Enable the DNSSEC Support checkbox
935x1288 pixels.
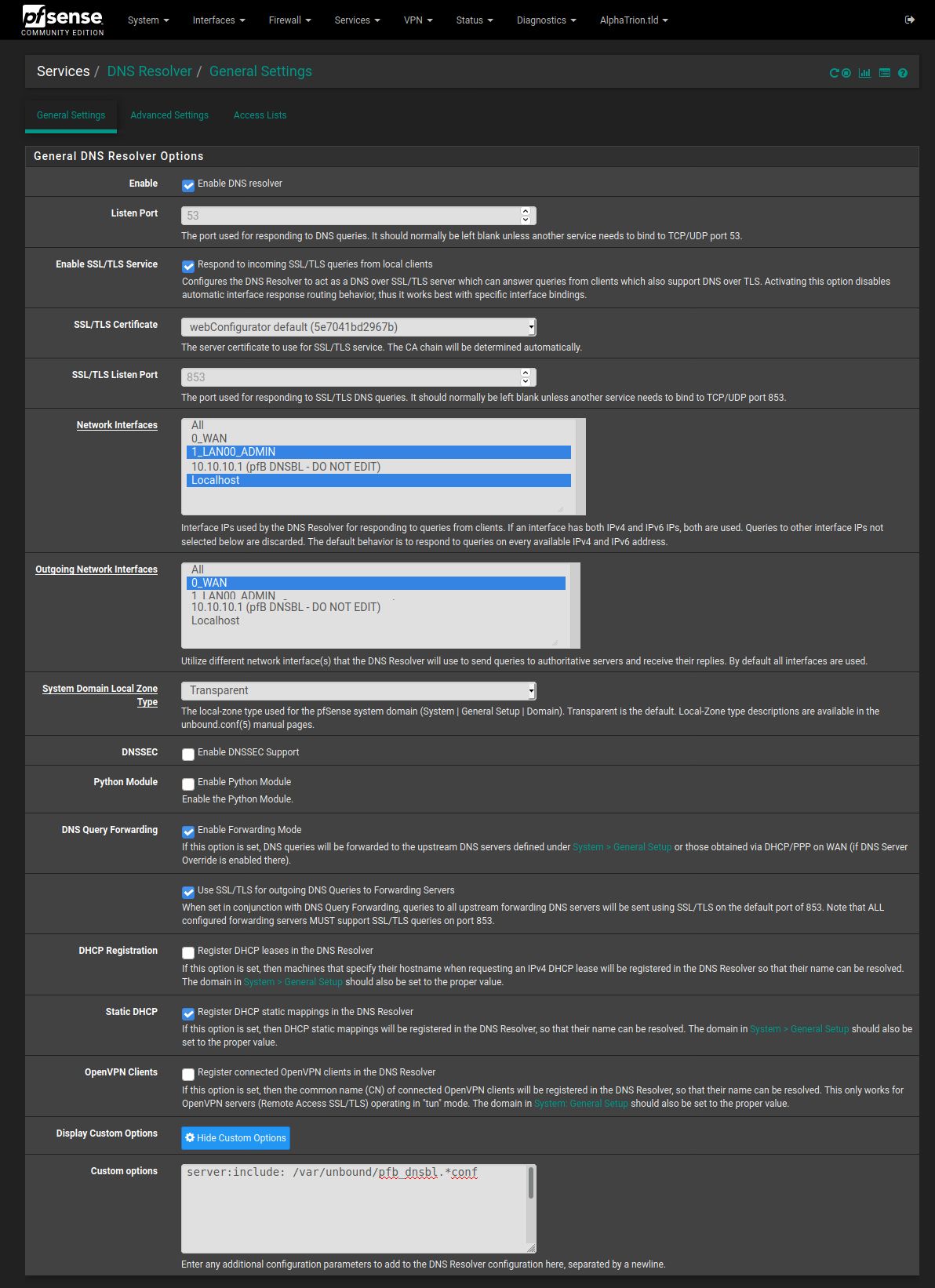point(188,754)
